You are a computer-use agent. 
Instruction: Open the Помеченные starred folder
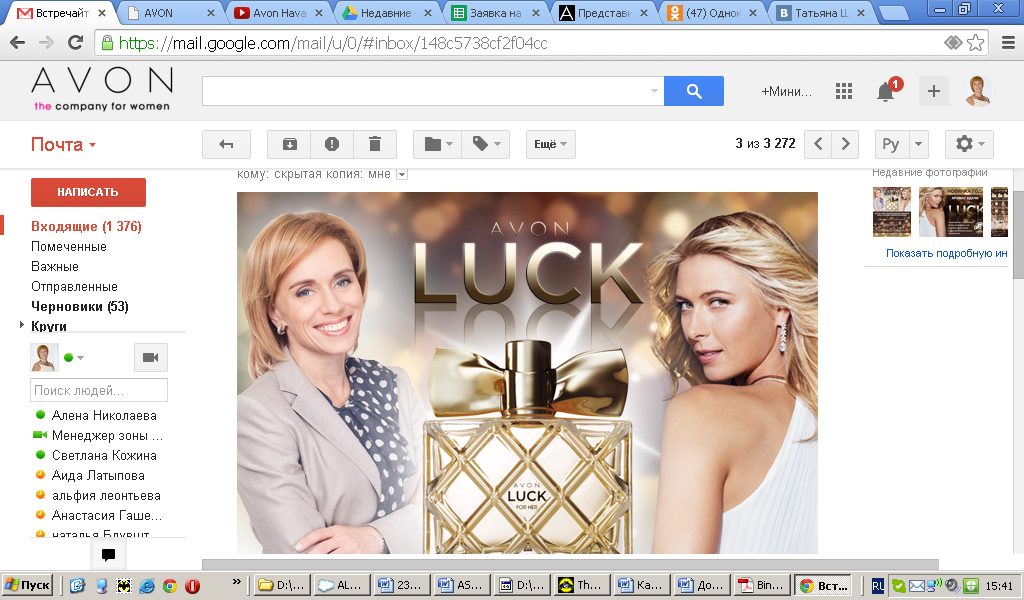(69, 247)
